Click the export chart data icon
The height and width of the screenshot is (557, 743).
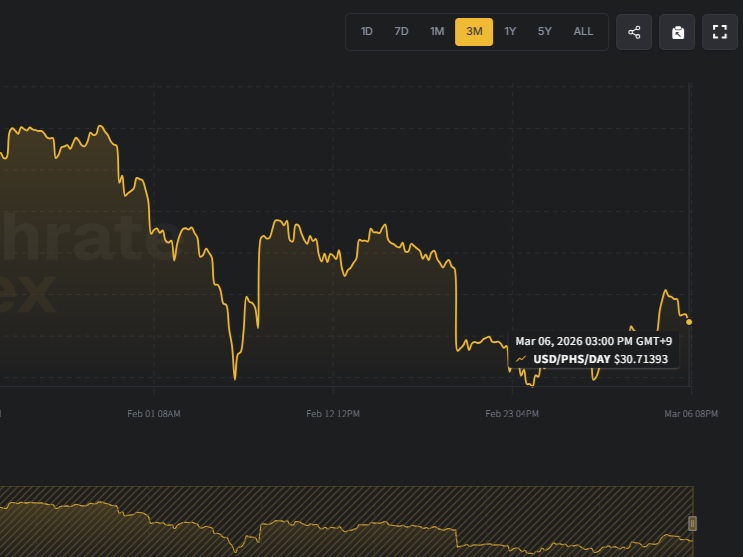[x=677, y=32]
